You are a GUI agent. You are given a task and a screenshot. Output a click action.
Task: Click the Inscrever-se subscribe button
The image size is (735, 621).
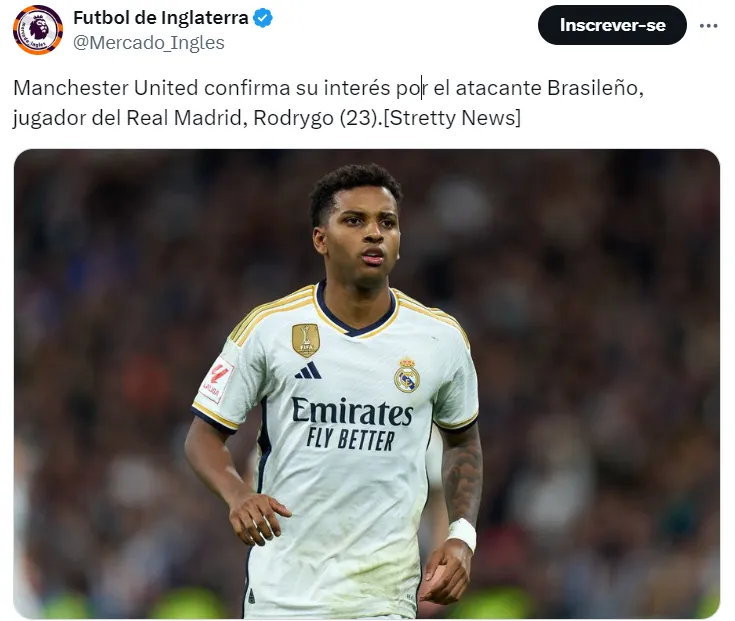[x=612, y=25]
